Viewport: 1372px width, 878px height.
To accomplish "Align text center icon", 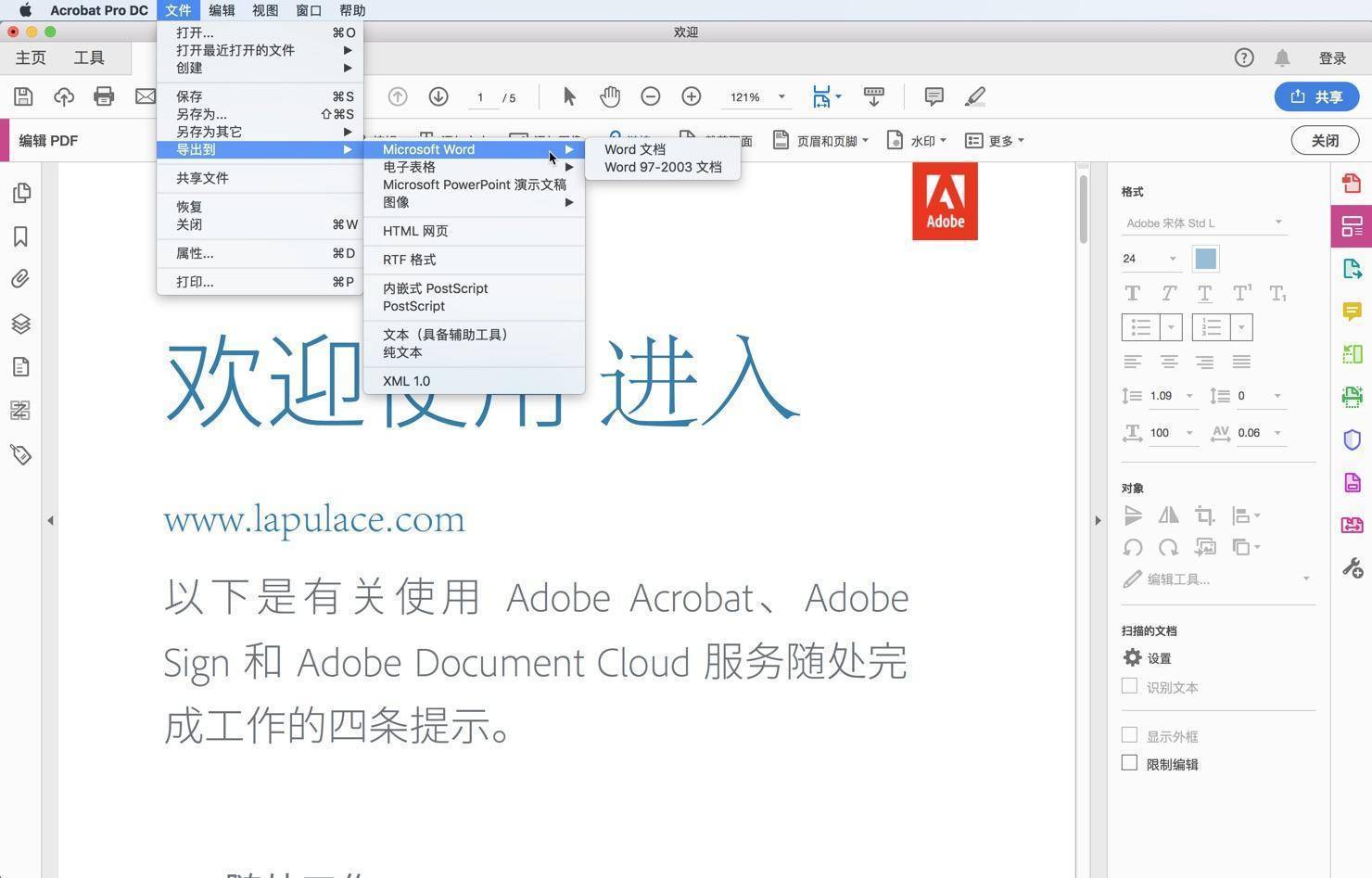I will click(1169, 362).
